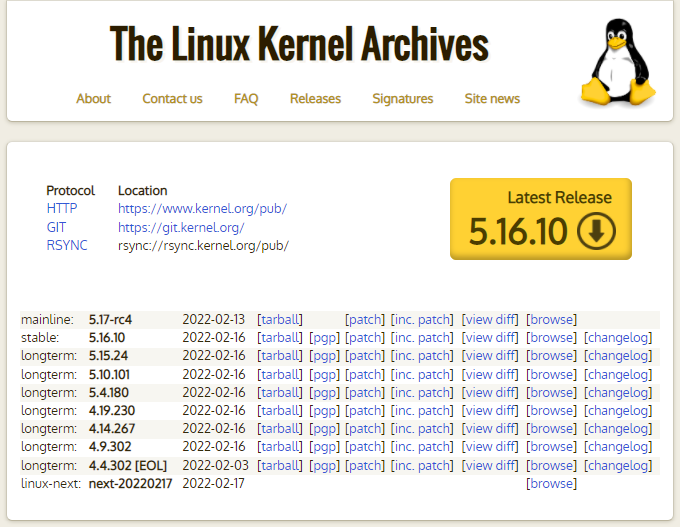Image resolution: width=680 pixels, height=527 pixels.
Task: Select the Location column header
Action: click(x=143, y=190)
